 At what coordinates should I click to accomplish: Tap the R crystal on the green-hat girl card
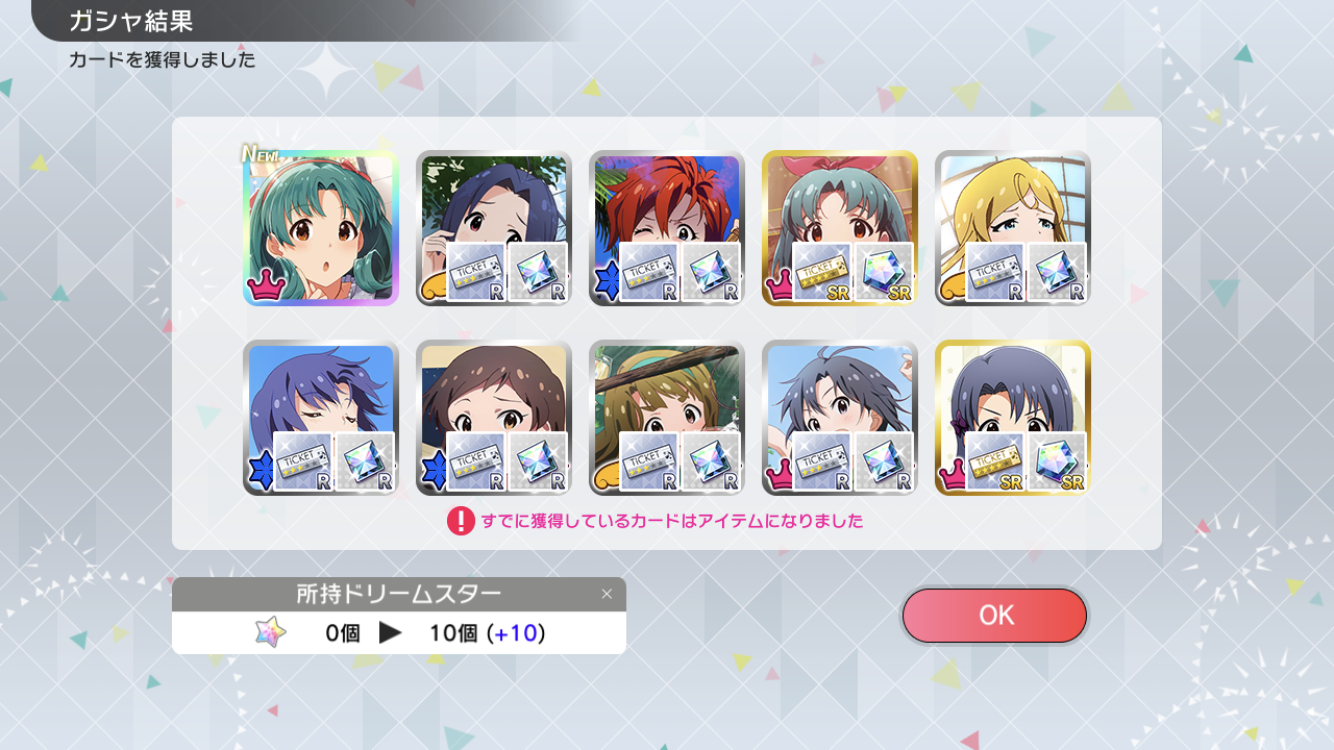click(712, 462)
